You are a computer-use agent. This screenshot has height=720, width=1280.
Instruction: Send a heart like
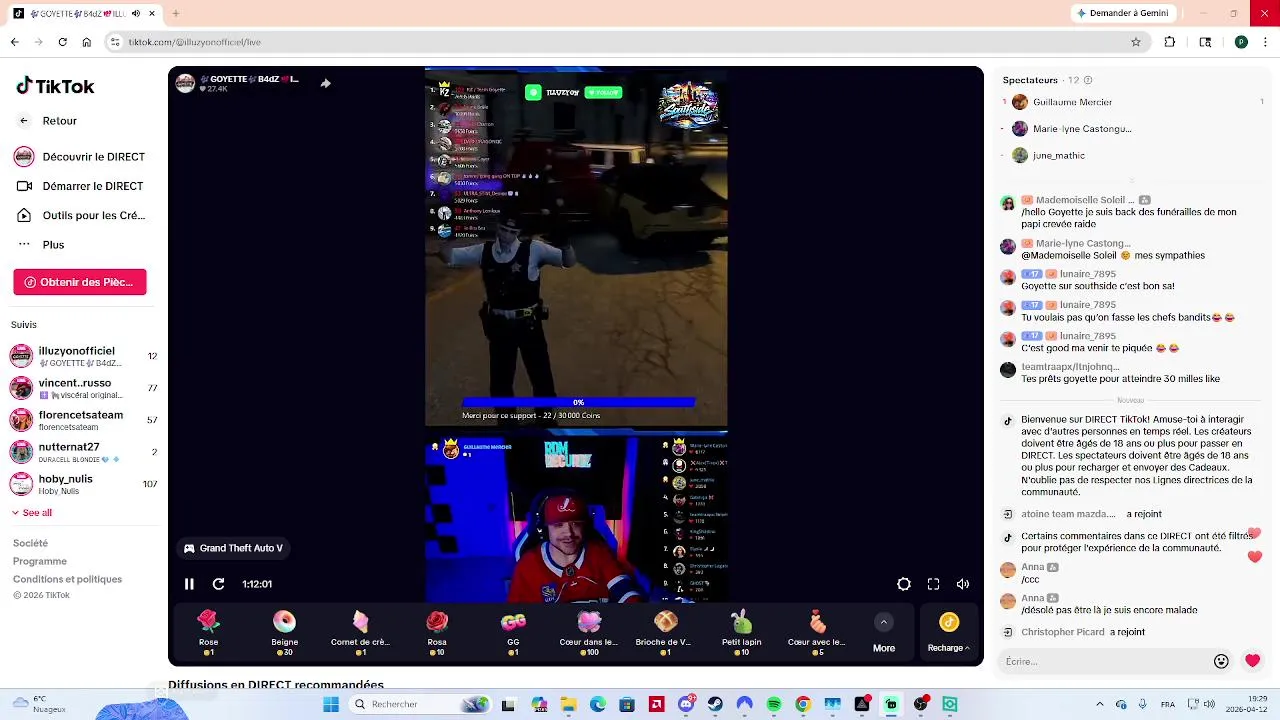tap(1252, 661)
